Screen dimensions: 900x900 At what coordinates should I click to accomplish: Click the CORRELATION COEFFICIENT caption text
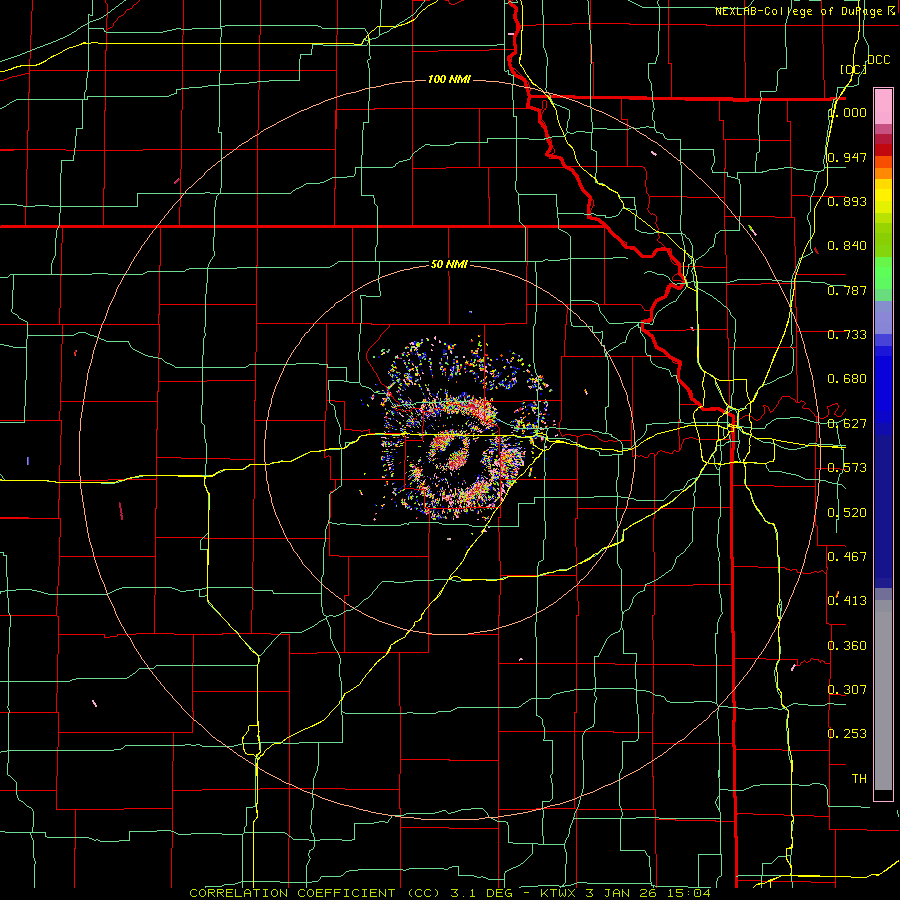click(x=292, y=893)
